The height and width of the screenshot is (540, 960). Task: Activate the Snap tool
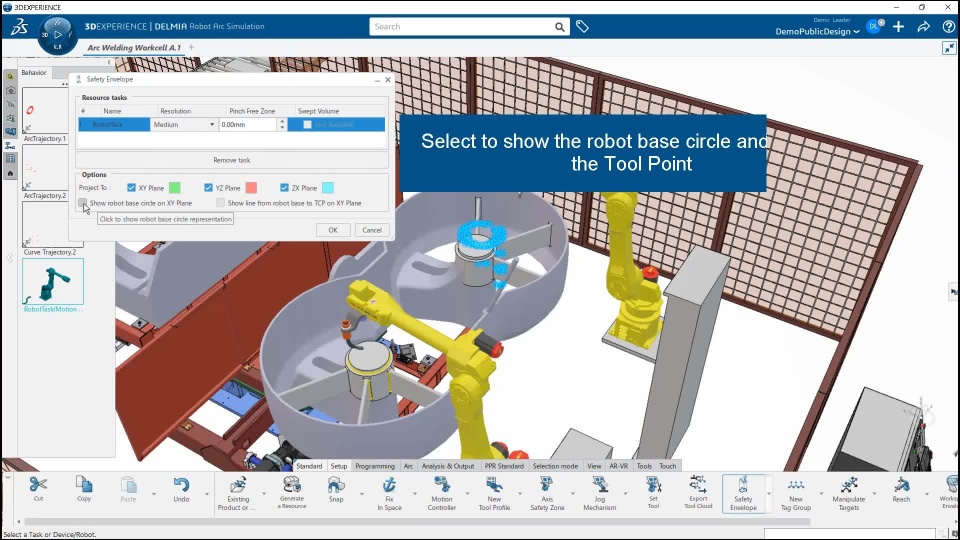click(x=336, y=489)
